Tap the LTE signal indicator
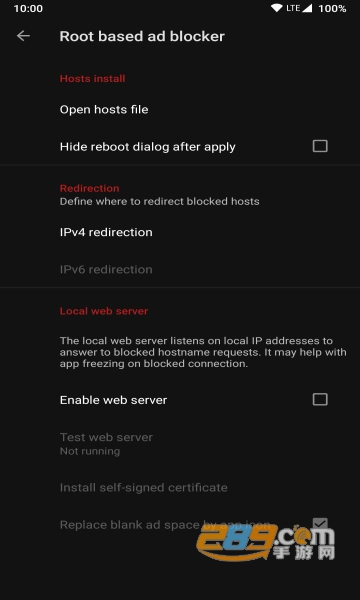 [x=299, y=8]
